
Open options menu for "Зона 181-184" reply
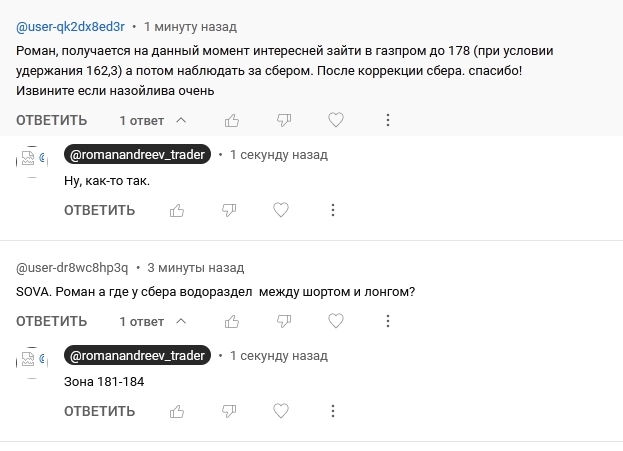tap(333, 411)
